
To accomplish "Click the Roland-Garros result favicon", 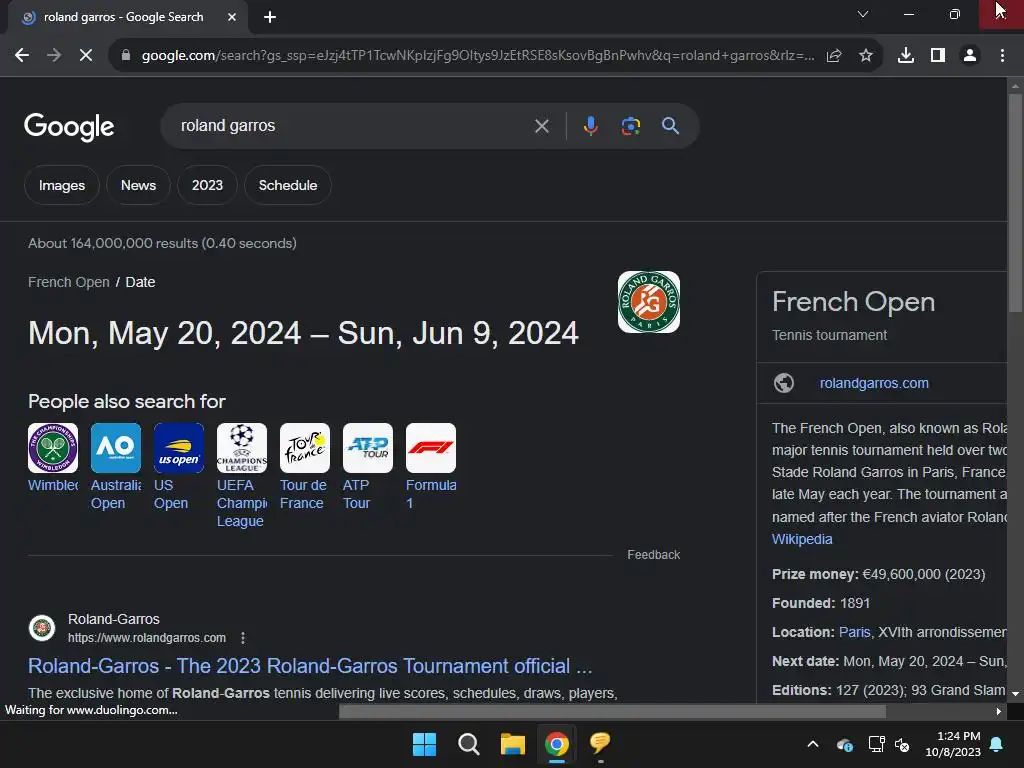I will 42,628.
